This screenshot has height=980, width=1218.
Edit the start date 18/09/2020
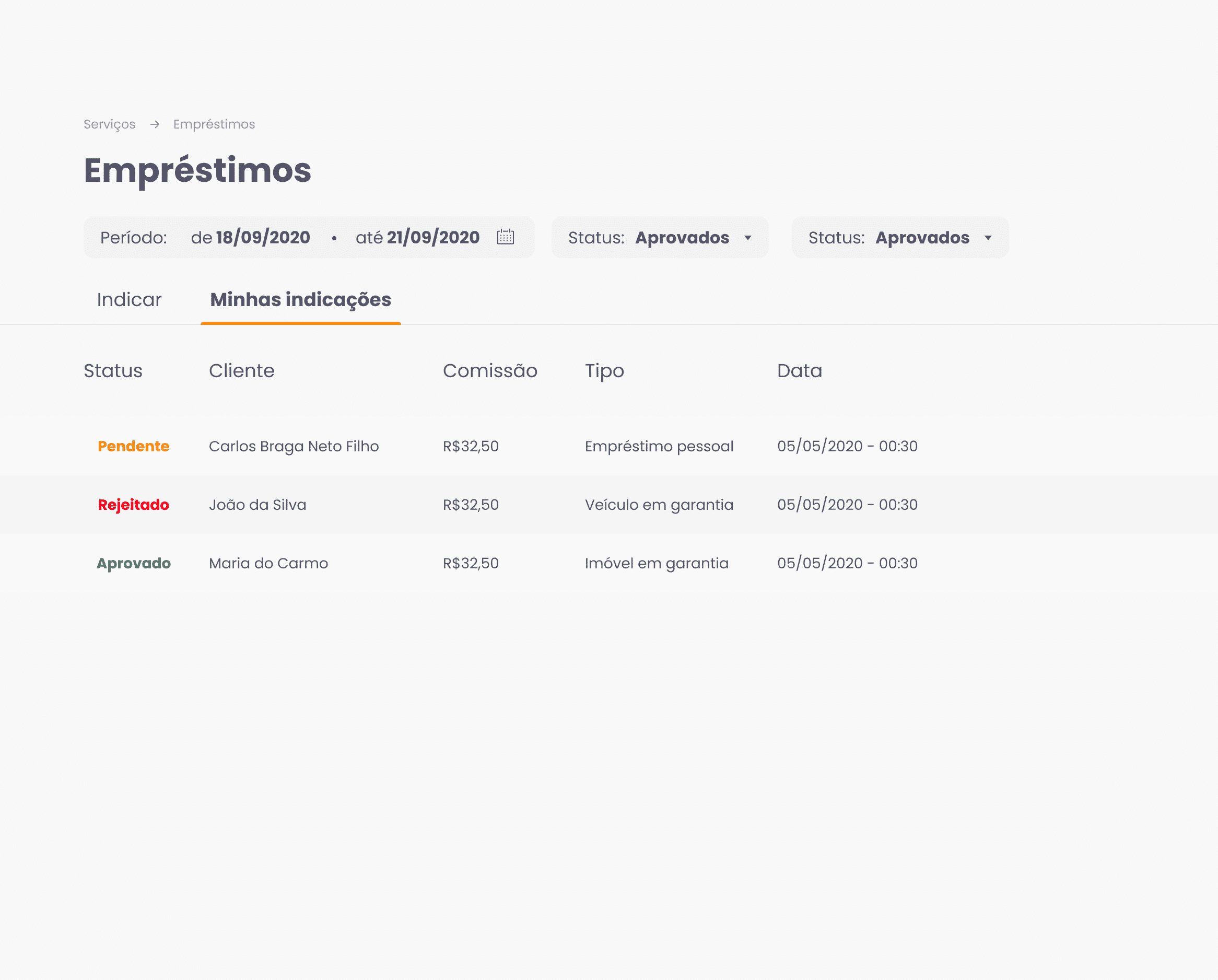263,237
